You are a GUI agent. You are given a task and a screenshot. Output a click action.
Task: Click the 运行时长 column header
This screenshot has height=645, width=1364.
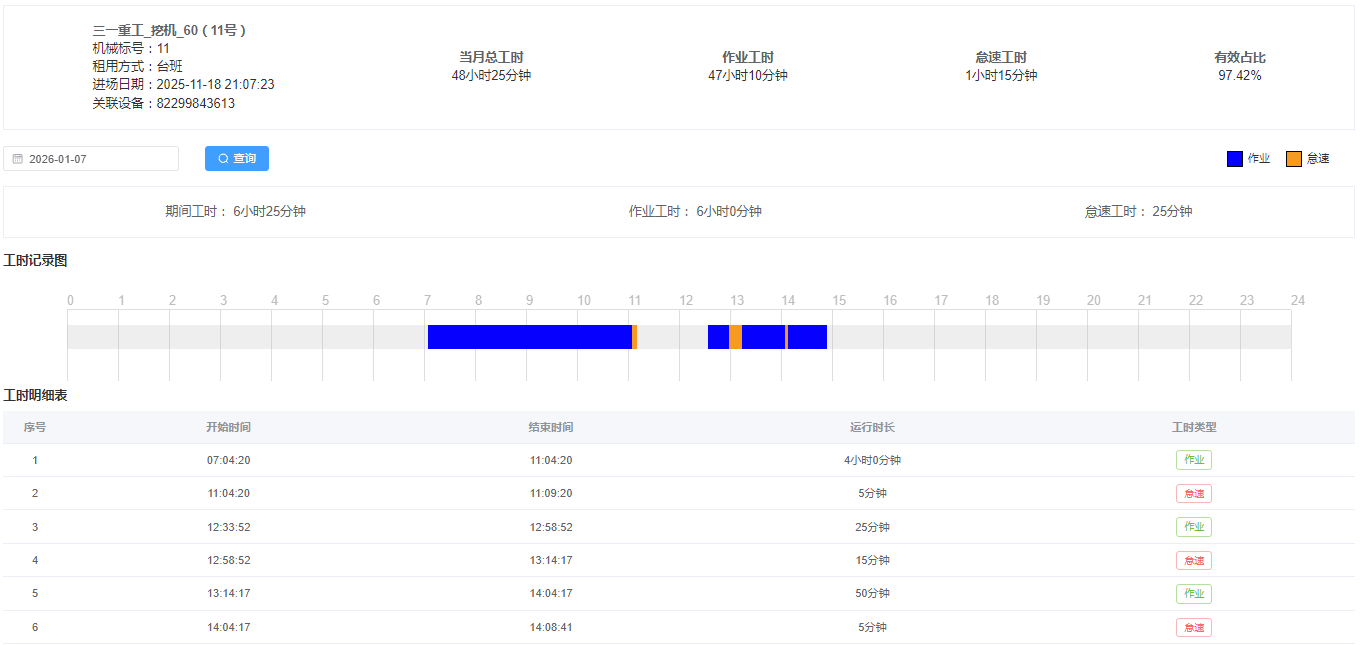(x=872, y=427)
